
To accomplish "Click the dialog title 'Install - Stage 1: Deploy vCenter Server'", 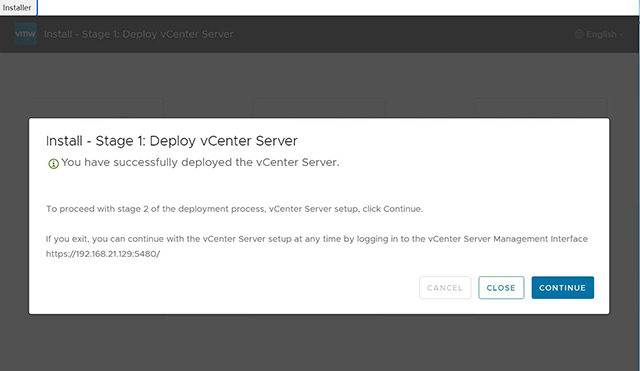I will click(x=171, y=141).
